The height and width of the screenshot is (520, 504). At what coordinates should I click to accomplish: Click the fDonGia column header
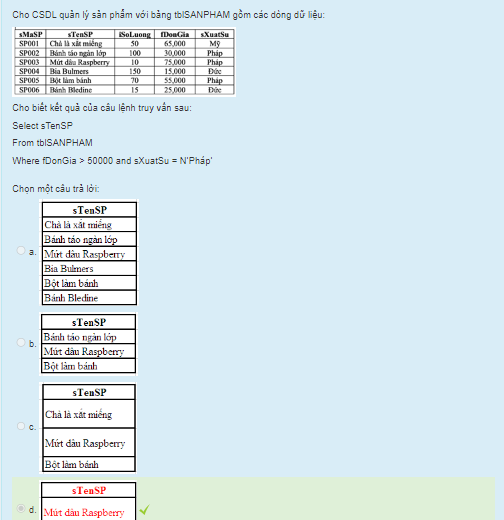(x=175, y=34)
